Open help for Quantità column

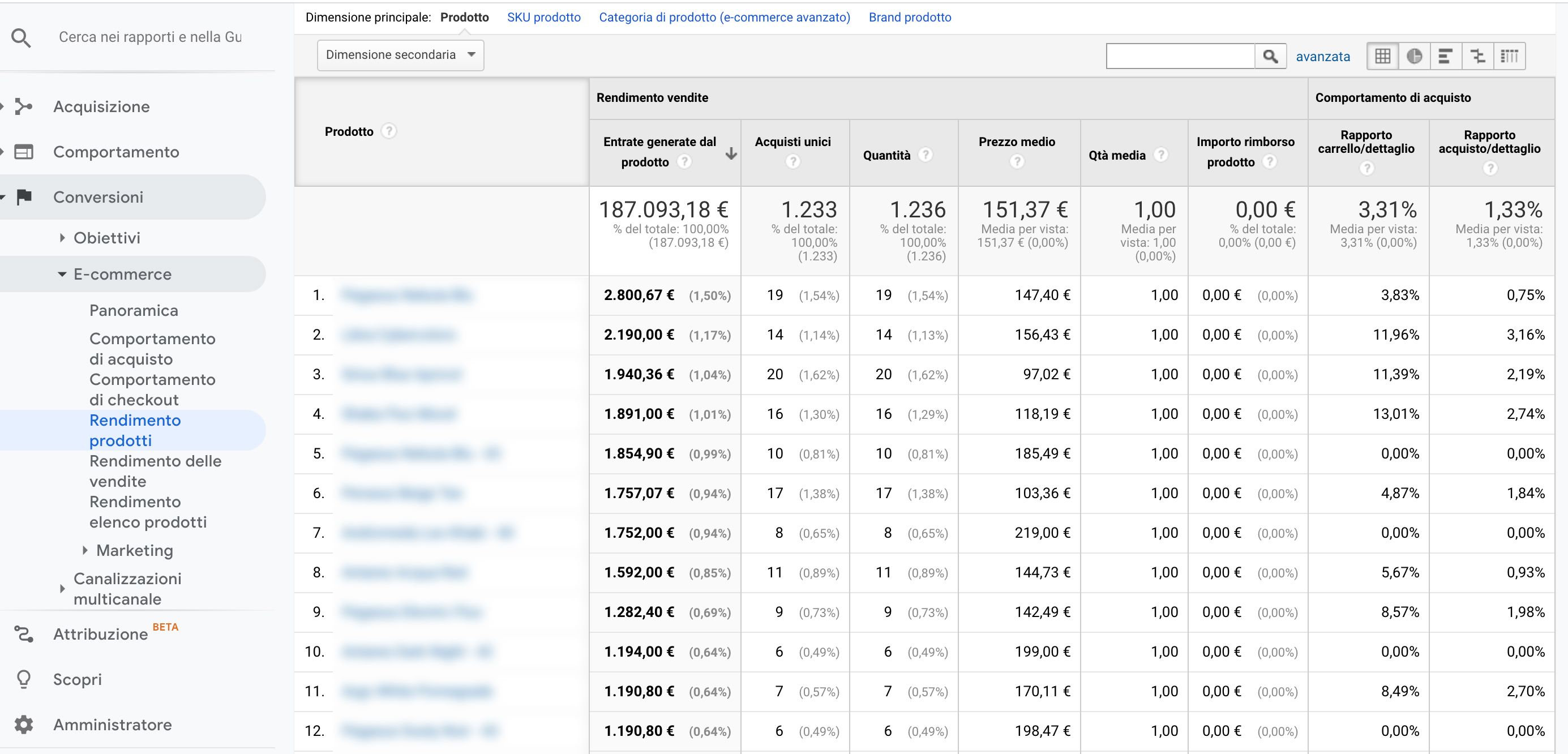pos(925,155)
